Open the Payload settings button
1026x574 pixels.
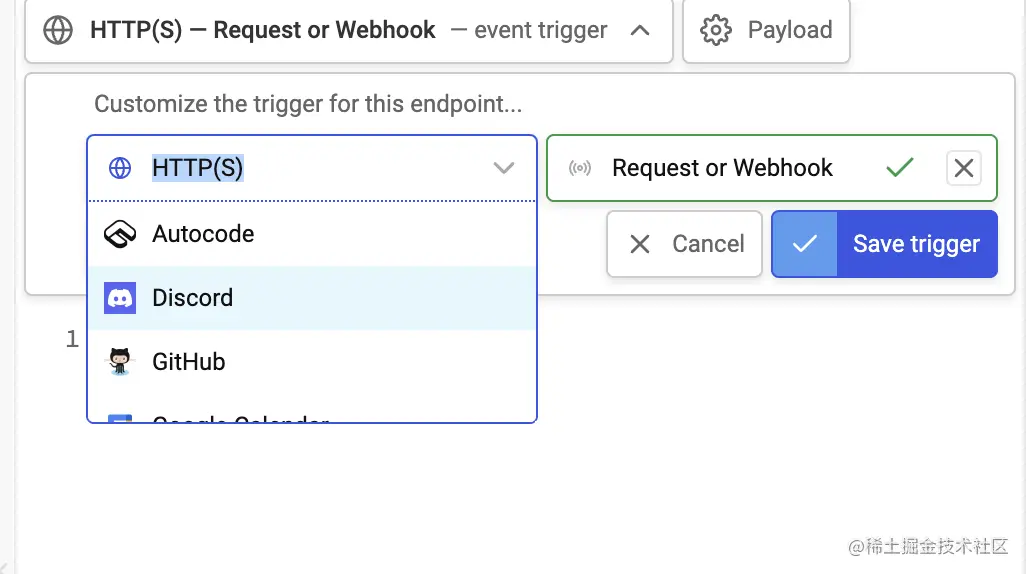766,31
